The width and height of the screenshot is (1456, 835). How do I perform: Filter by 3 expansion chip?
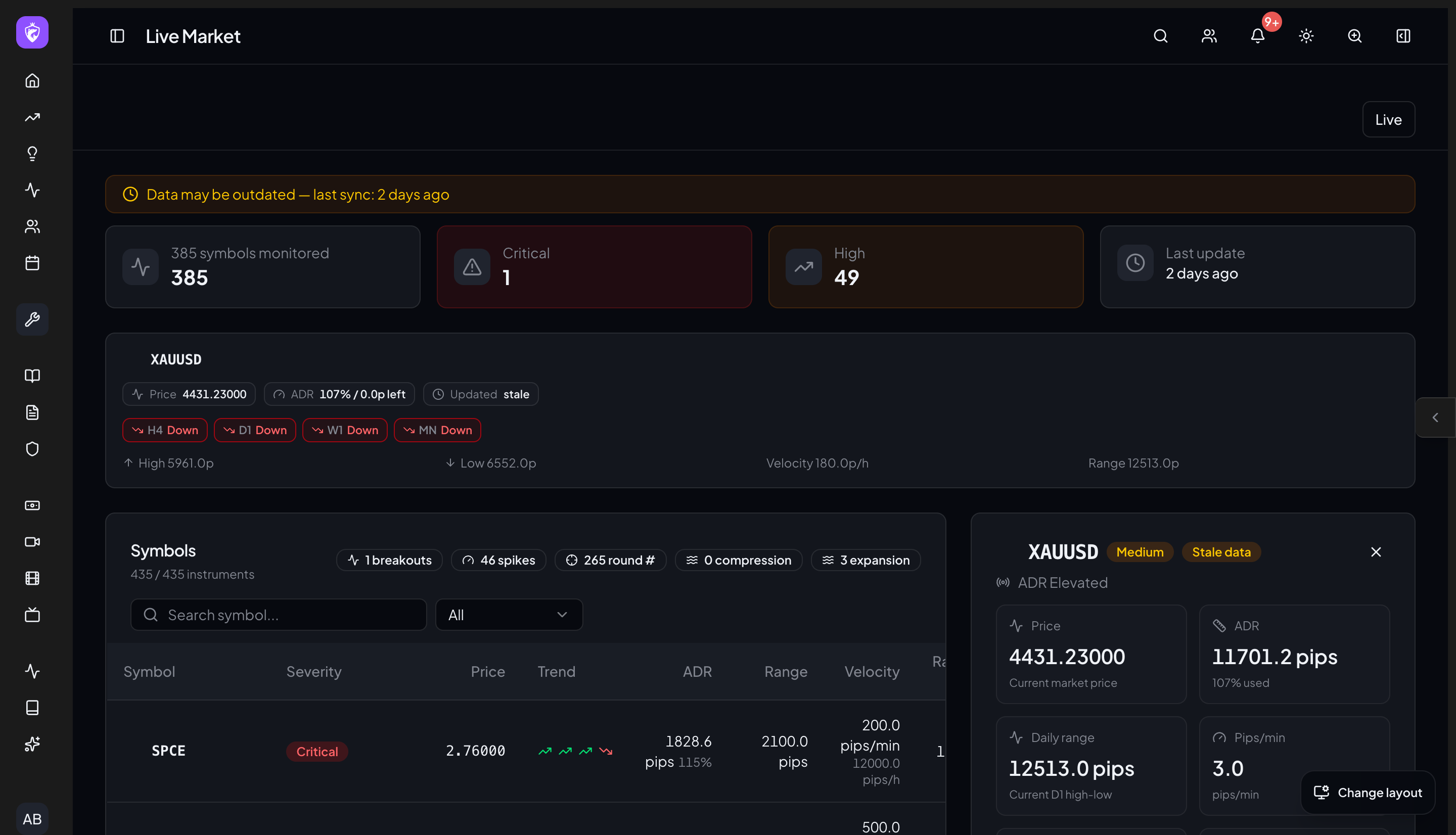[x=866, y=560]
